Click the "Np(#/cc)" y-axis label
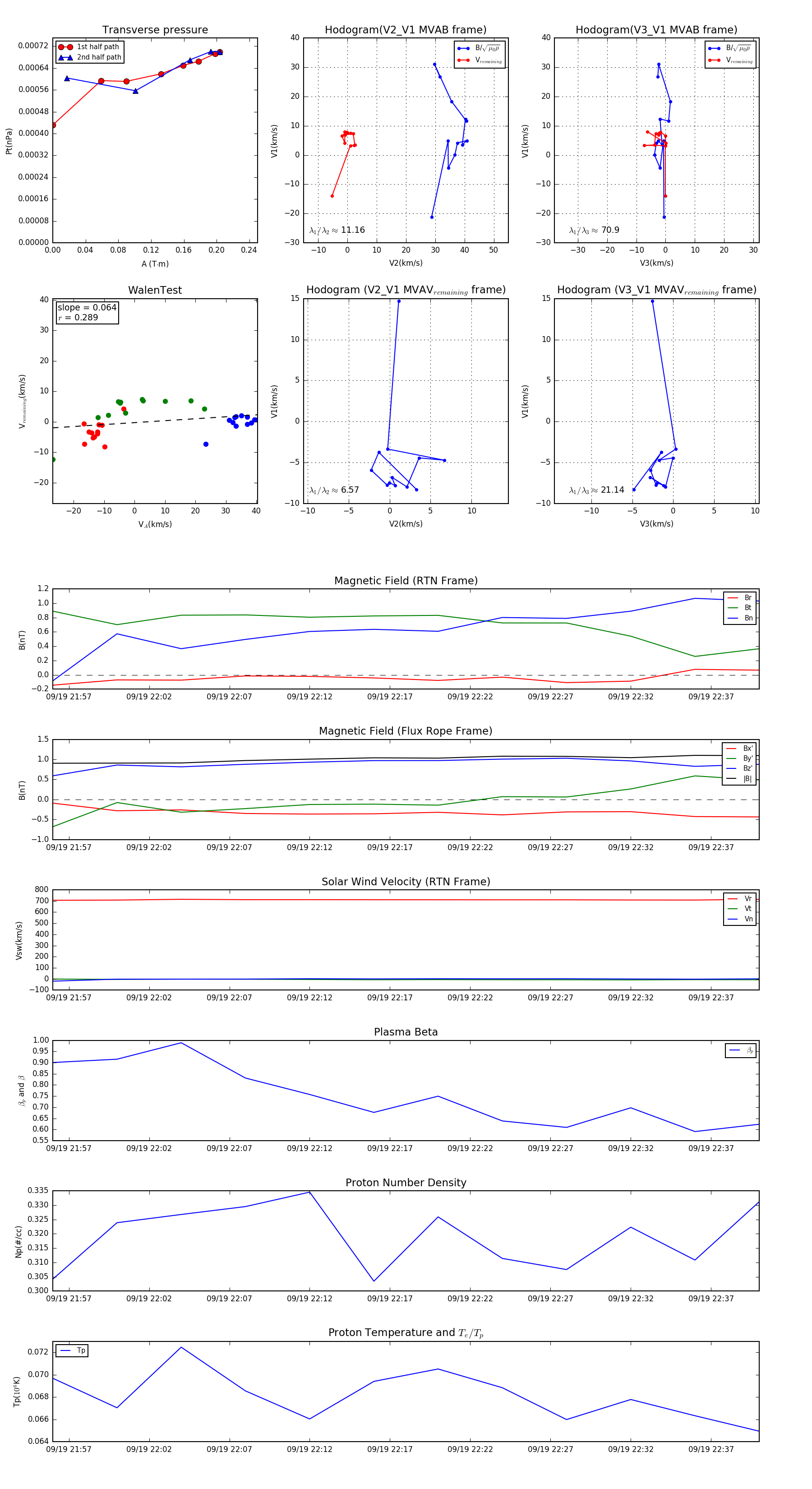Image resolution: width=812 pixels, height=1489 pixels. 19,1242
